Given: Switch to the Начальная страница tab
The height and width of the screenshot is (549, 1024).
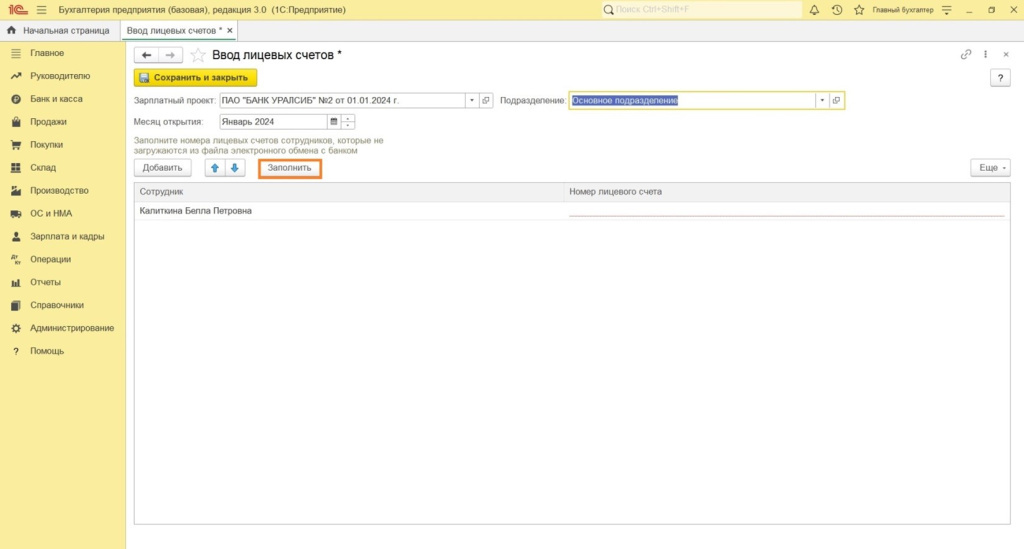Looking at the screenshot, I should click(x=58, y=31).
